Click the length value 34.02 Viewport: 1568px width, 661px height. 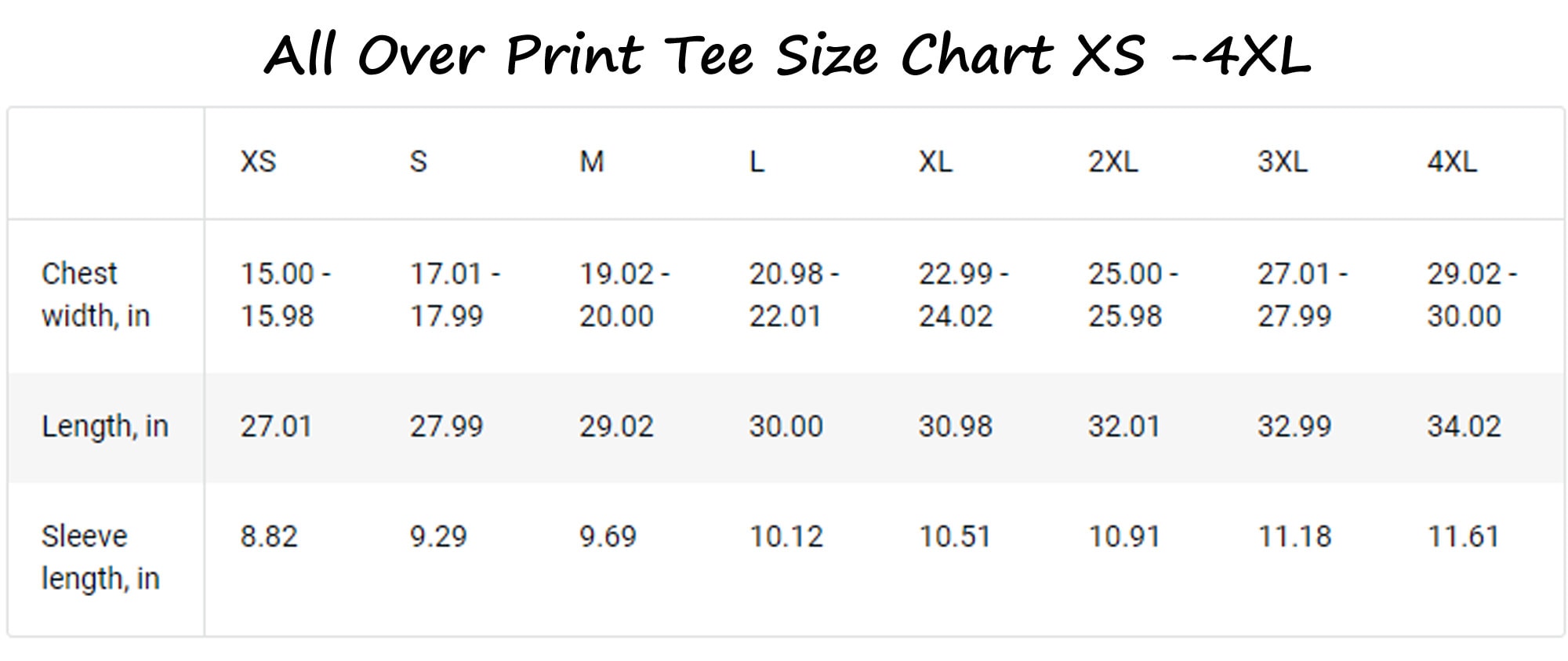pos(1464,427)
